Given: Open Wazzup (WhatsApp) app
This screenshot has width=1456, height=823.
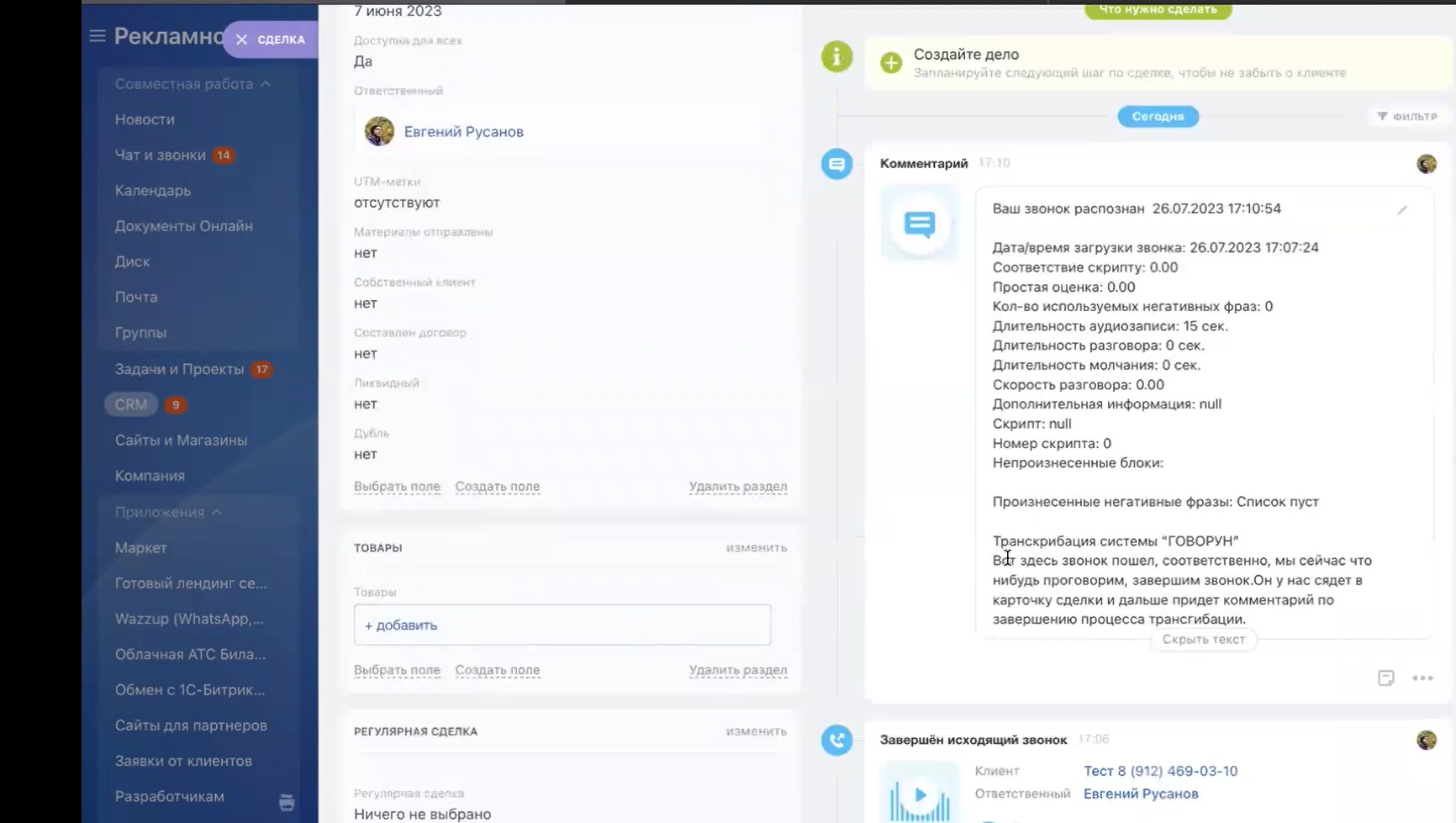Looking at the screenshot, I should (189, 619).
